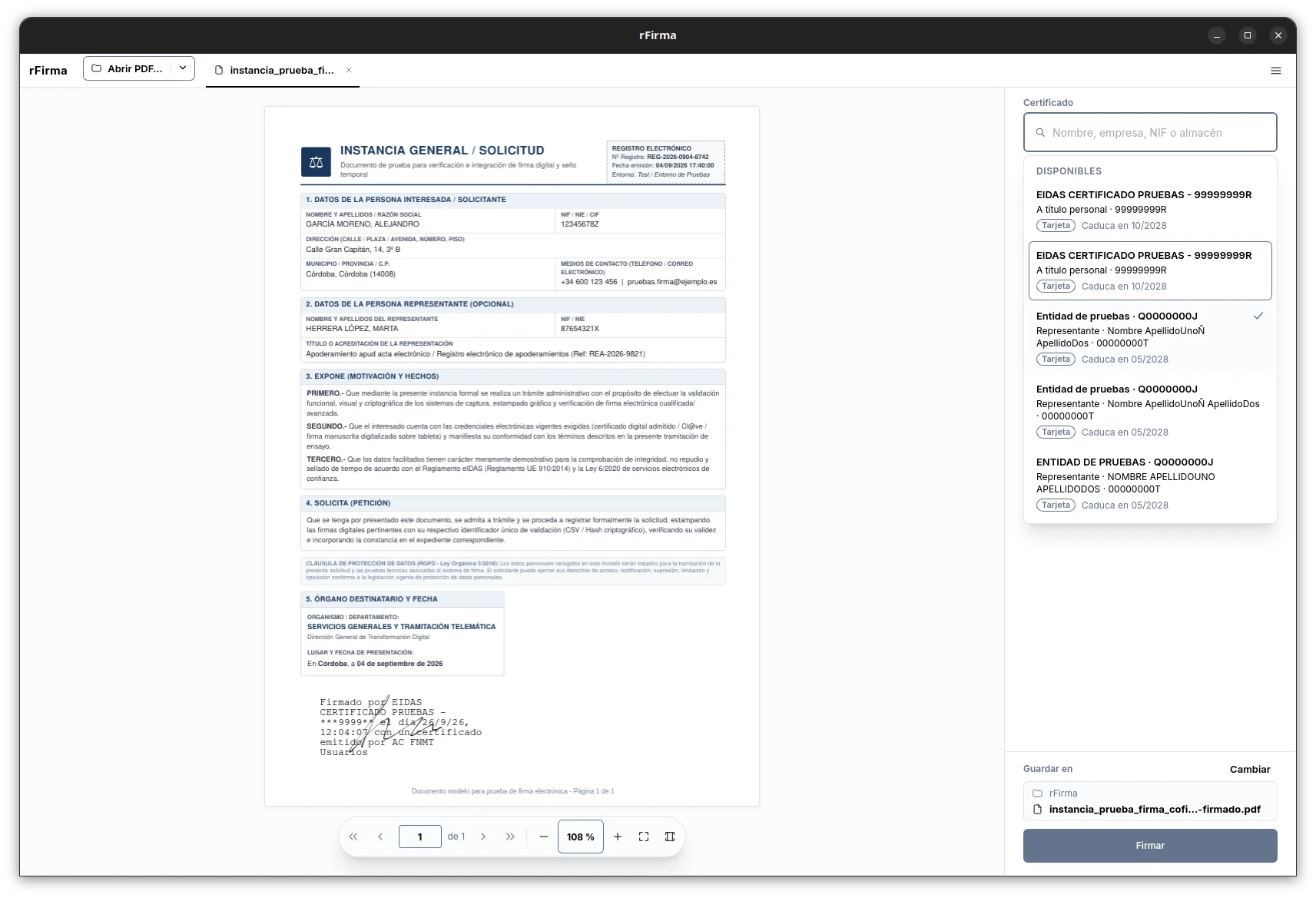This screenshot has height=898, width=1316.
Task: Select highlighted EIDAS CERTIFICADO PRUEBAS entry
Action: click(1150, 270)
